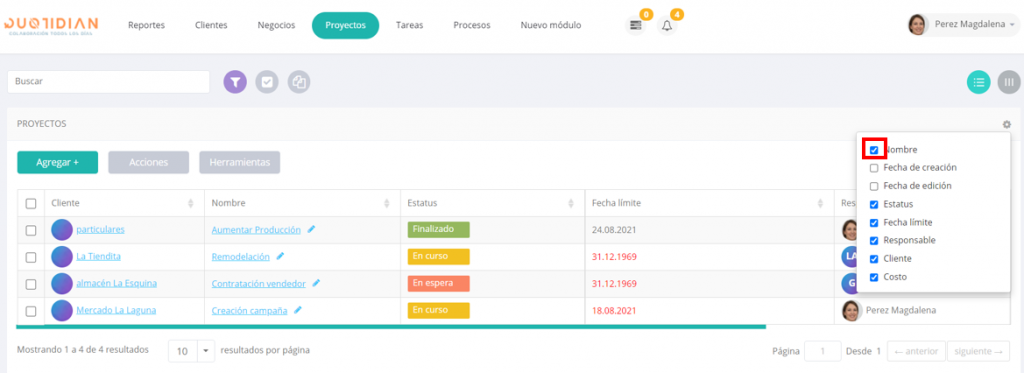Sort by Fecha límite column arrows
The height and width of the screenshot is (373, 1024).
point(821,203)
